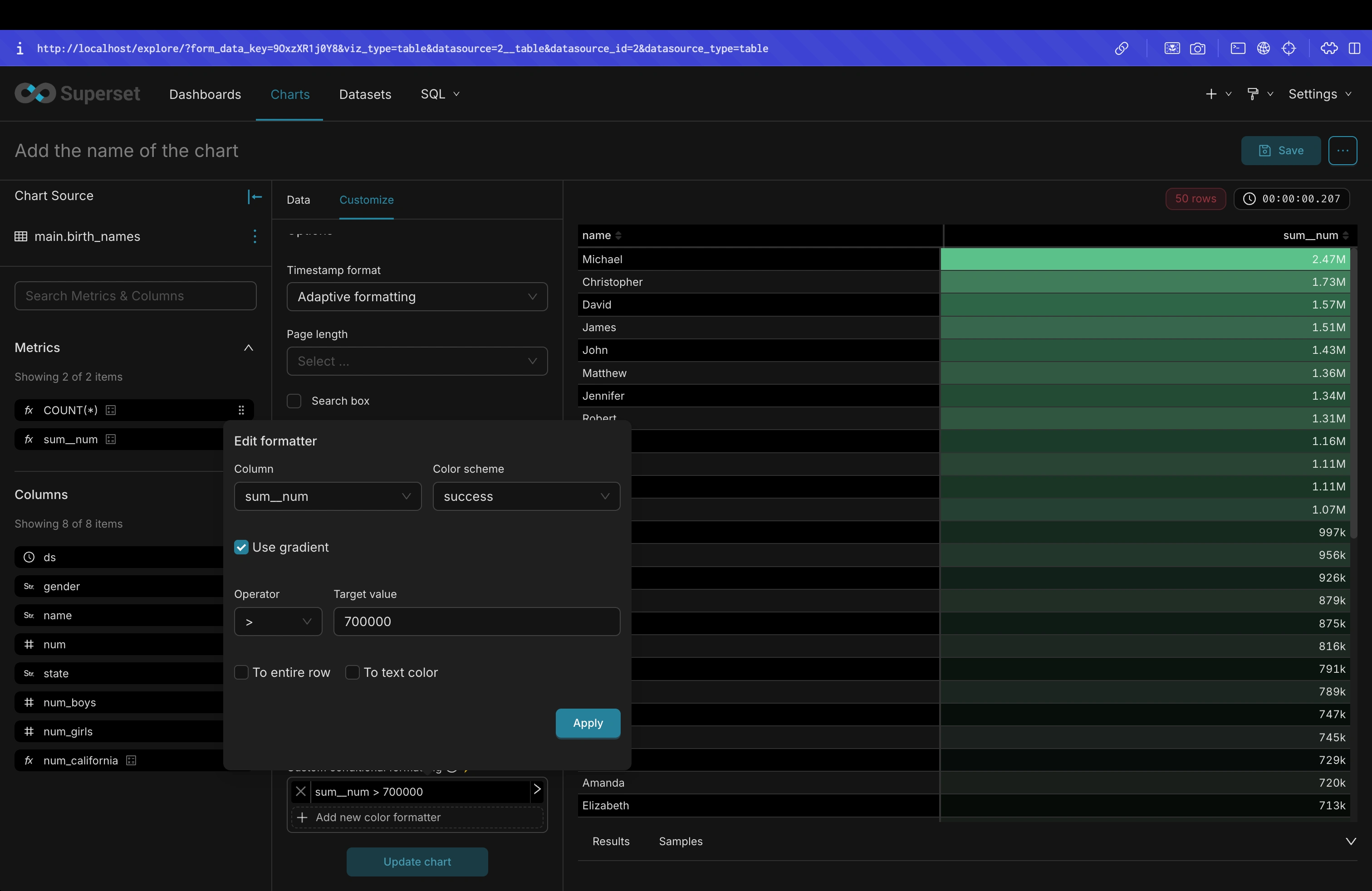Open the Operator dropdown
The image size is (1372, 891).
pos(278,621)
